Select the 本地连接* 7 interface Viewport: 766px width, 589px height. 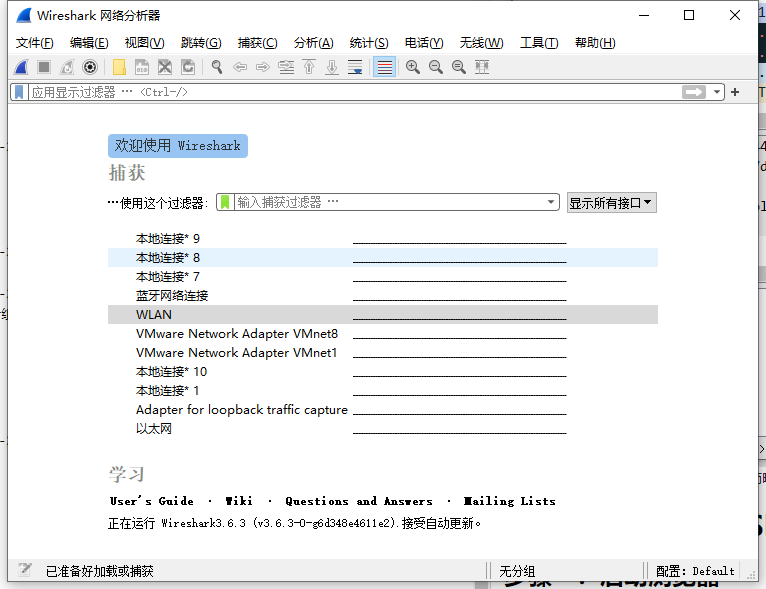(x=383, y=276)
